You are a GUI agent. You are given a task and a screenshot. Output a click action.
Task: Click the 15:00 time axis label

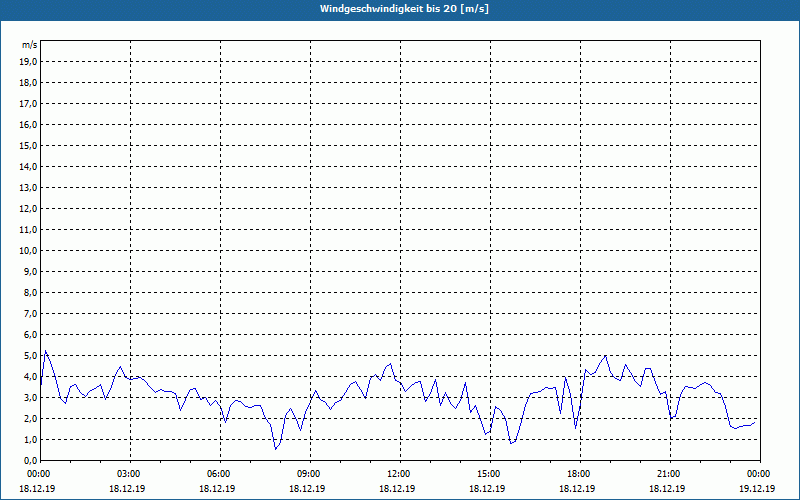490,474
